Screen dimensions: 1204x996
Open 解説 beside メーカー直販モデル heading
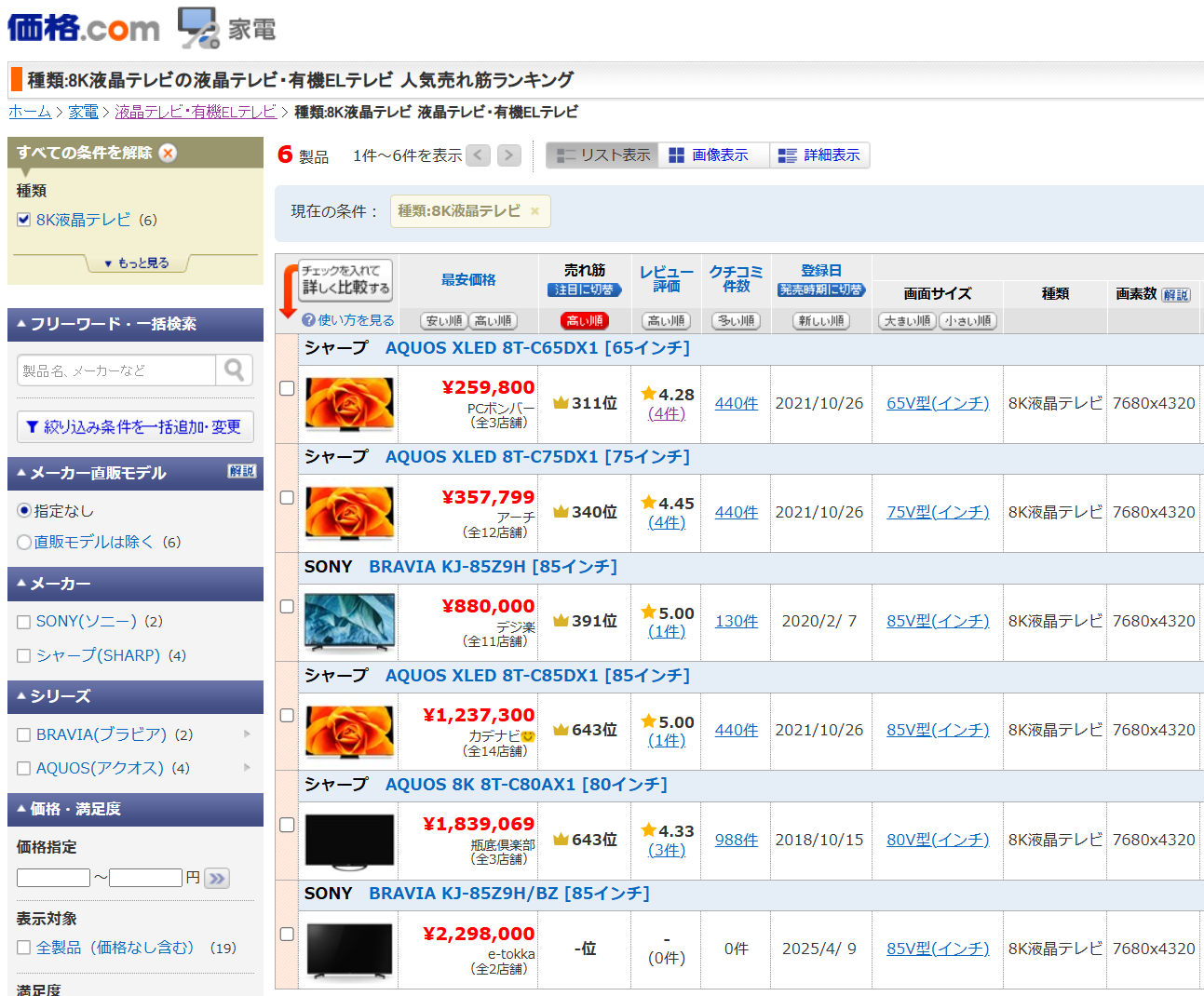click(242, 471)
